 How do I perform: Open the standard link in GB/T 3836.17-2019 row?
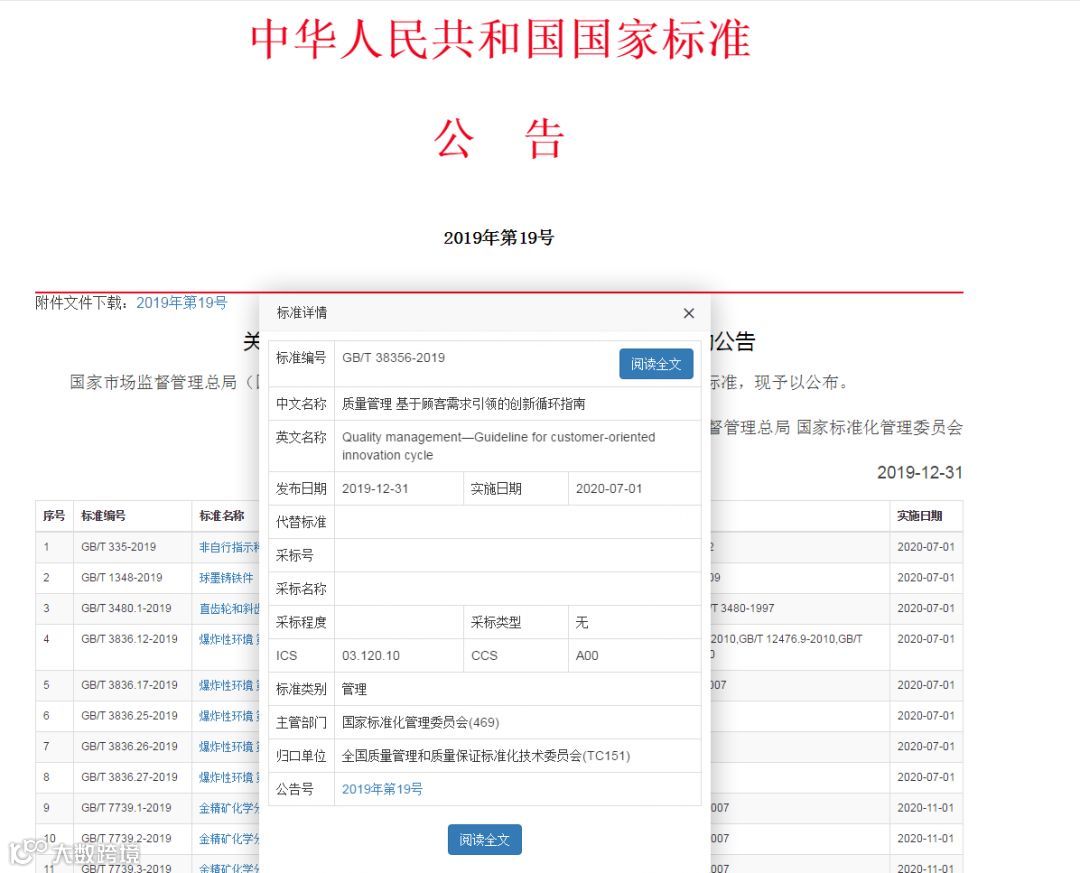(229, 685)
